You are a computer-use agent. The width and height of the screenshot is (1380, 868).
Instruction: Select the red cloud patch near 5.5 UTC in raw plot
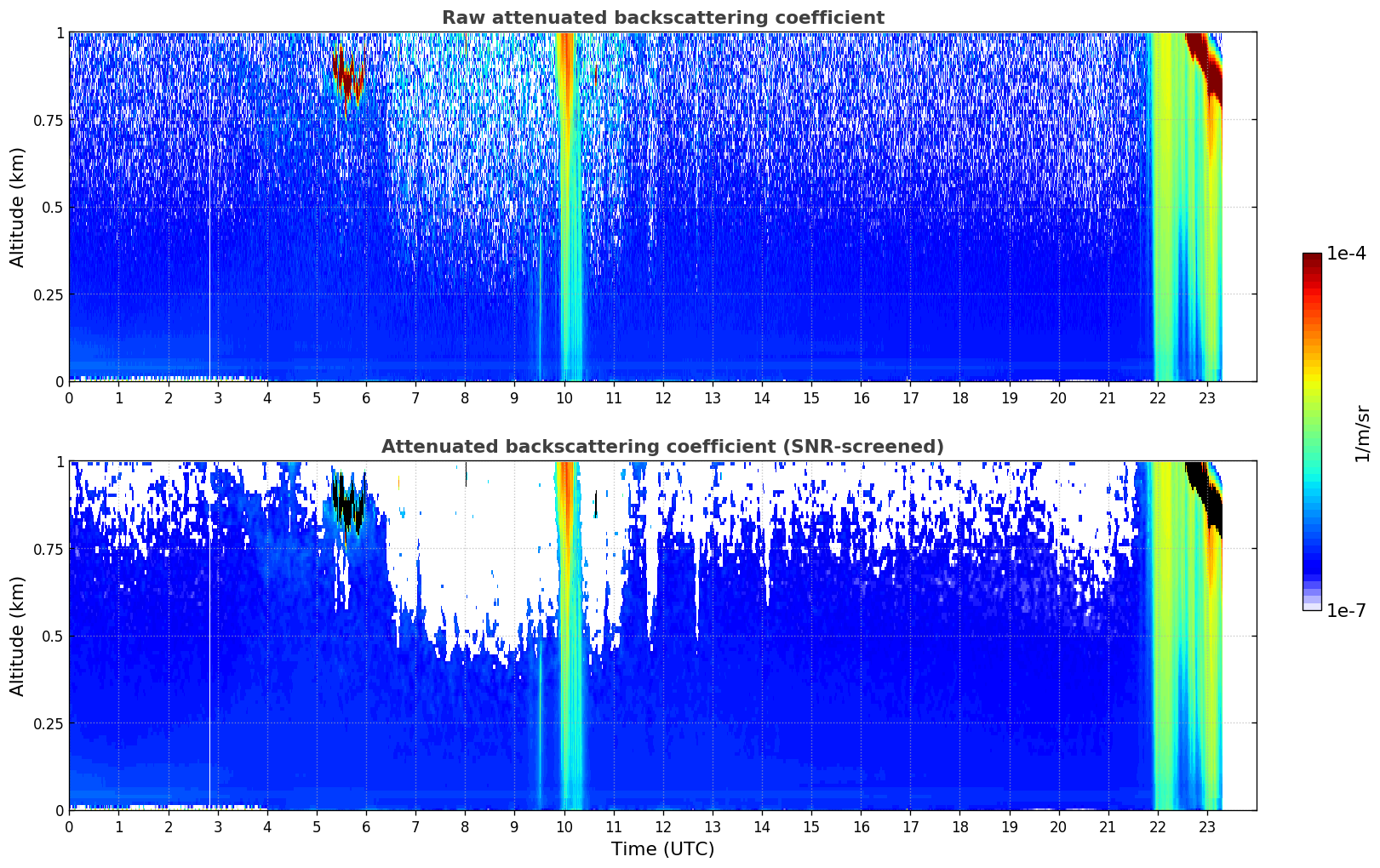348,74
